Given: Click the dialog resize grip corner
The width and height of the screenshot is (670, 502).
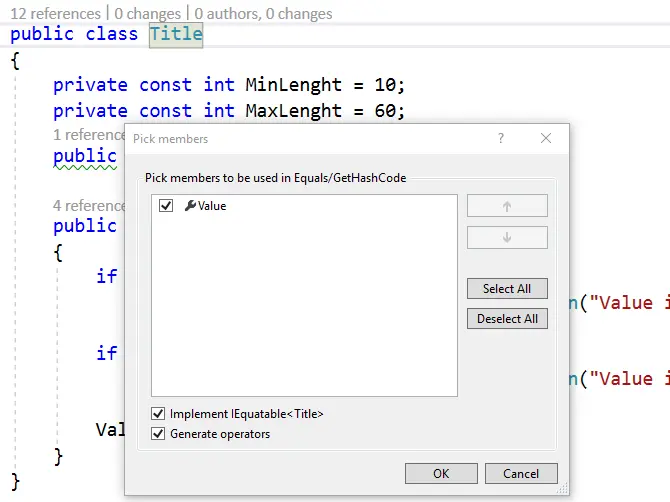Looking at the screenshot, I should pos(563,488).
